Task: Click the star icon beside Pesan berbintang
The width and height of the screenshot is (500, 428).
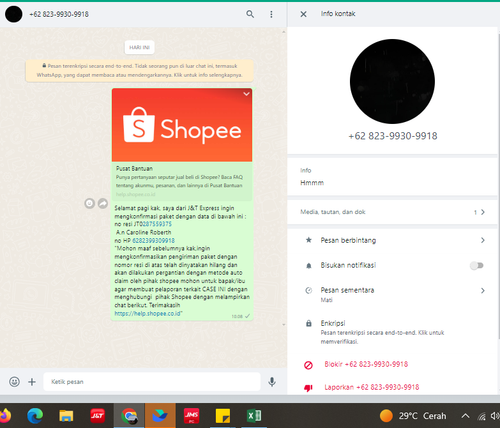Action: coord(309,240)
